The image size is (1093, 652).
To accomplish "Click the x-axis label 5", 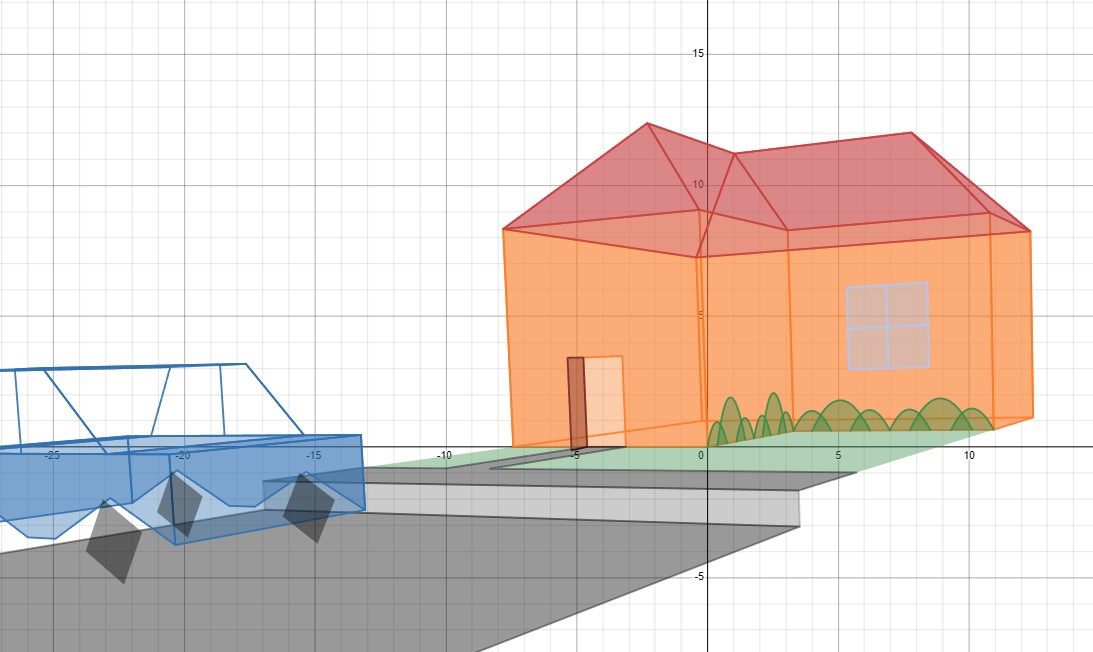I will point(838,455).
